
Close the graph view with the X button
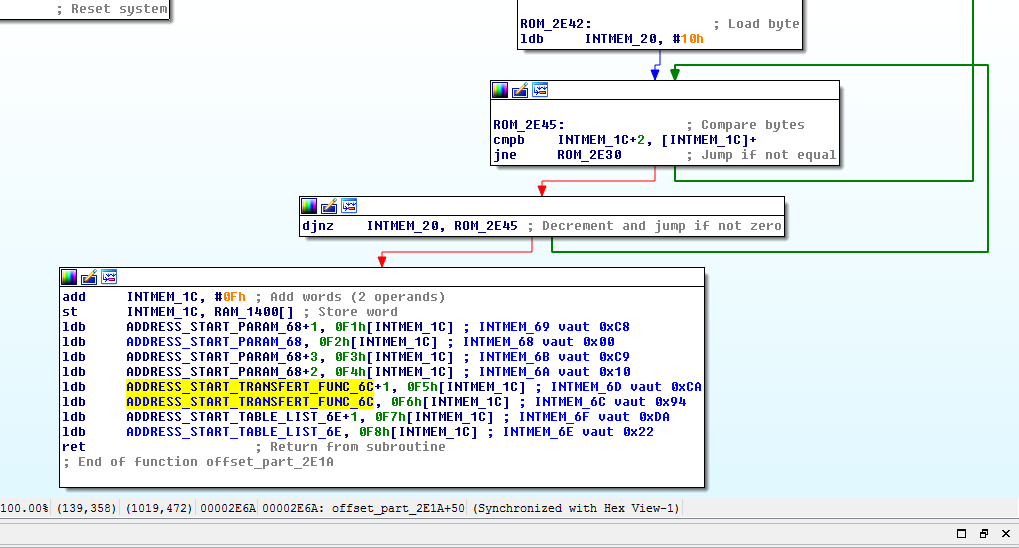click(x=1006, y=534)
